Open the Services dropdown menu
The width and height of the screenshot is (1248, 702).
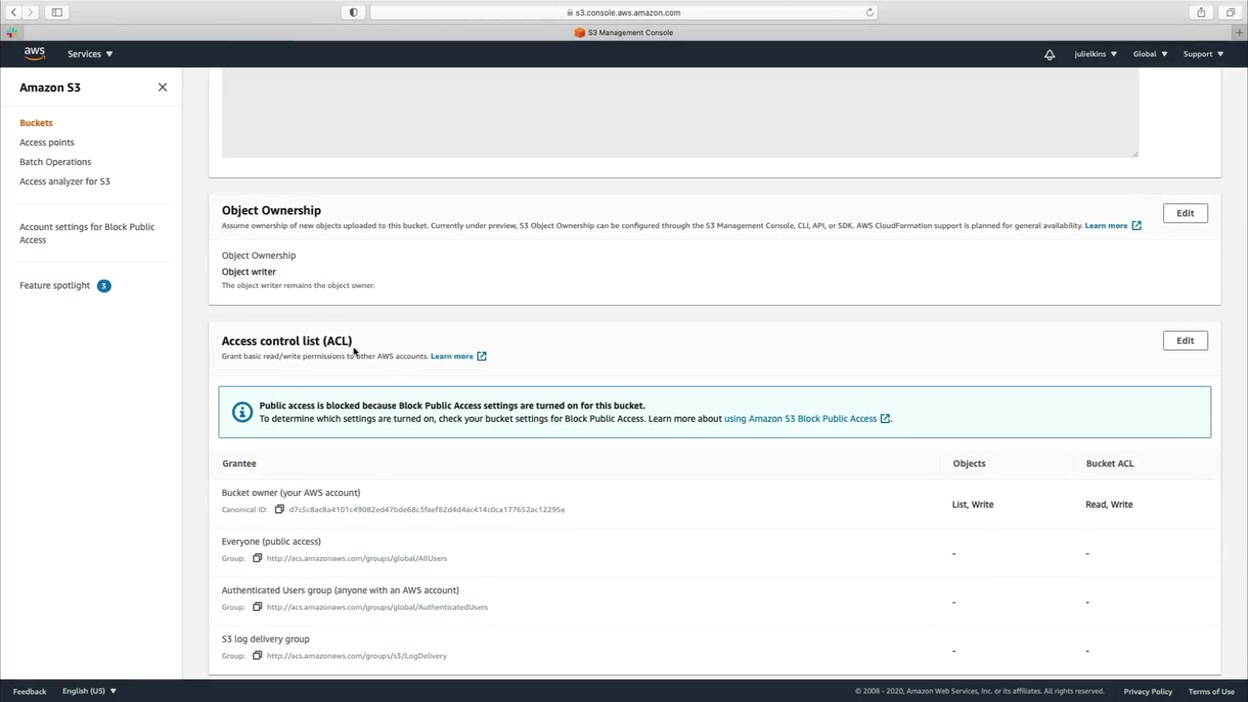(x=90, y=54)
